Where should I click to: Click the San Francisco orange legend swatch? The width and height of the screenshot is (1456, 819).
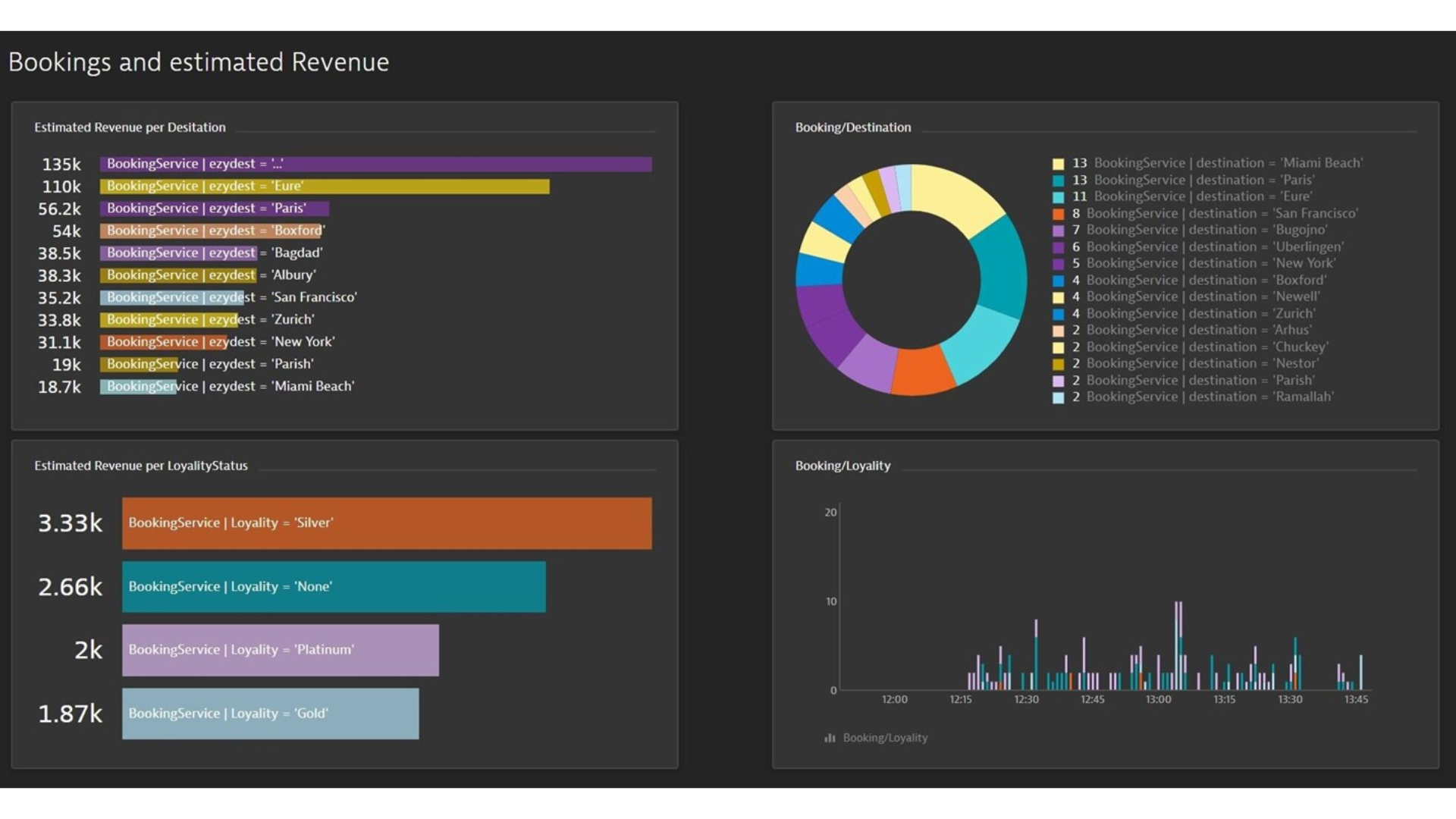1058,214
